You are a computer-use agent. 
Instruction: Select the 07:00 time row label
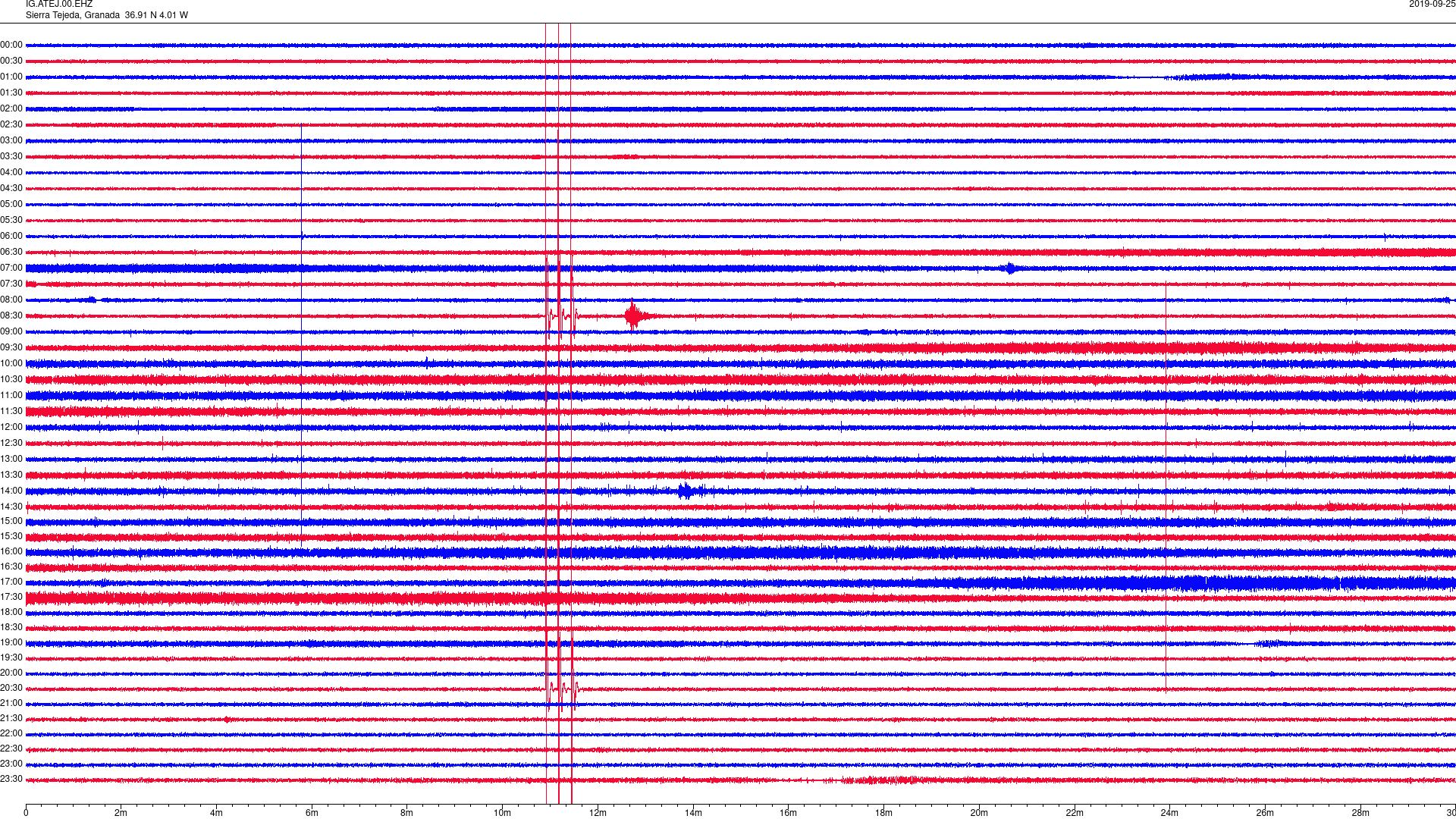click(11, 268)
